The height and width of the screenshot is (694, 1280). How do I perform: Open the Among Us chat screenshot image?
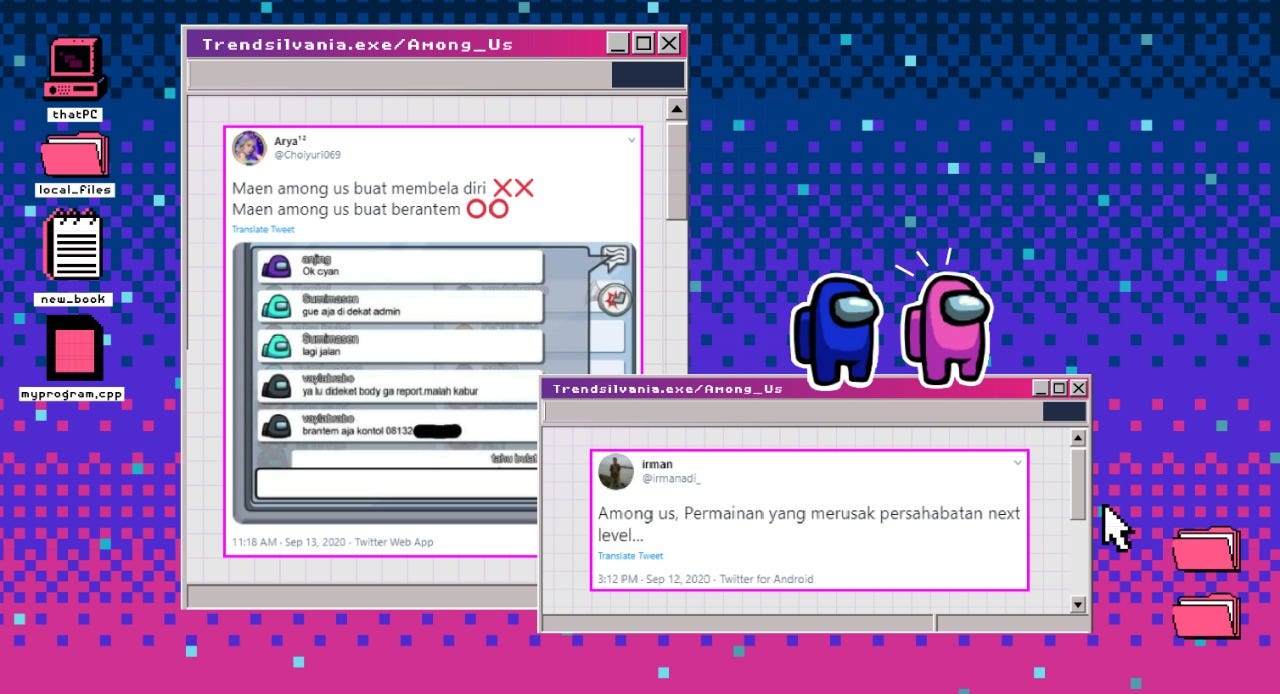[x=434, y=383]
